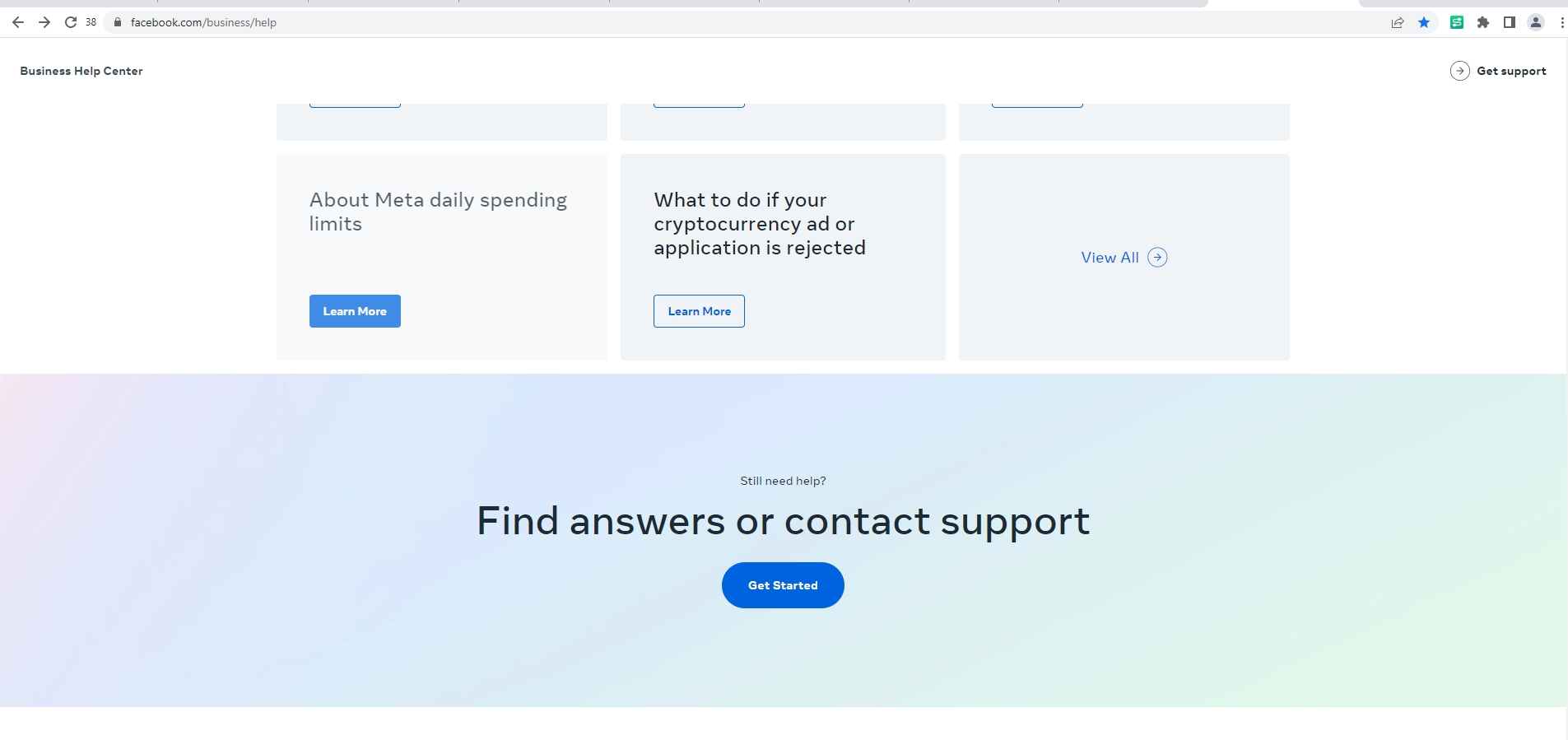Go to Business Help Center home
This screenshot has width=1568, height=740.
coord(81,71)
